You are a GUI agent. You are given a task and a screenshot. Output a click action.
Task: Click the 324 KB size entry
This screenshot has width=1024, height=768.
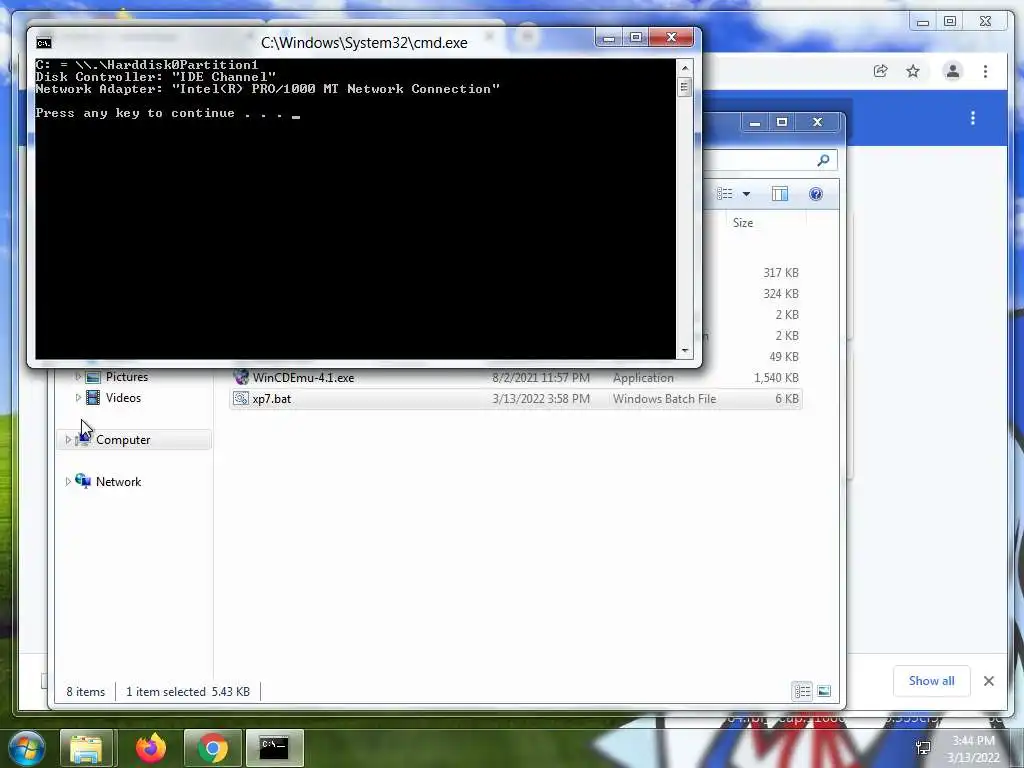tap(780, 294)
